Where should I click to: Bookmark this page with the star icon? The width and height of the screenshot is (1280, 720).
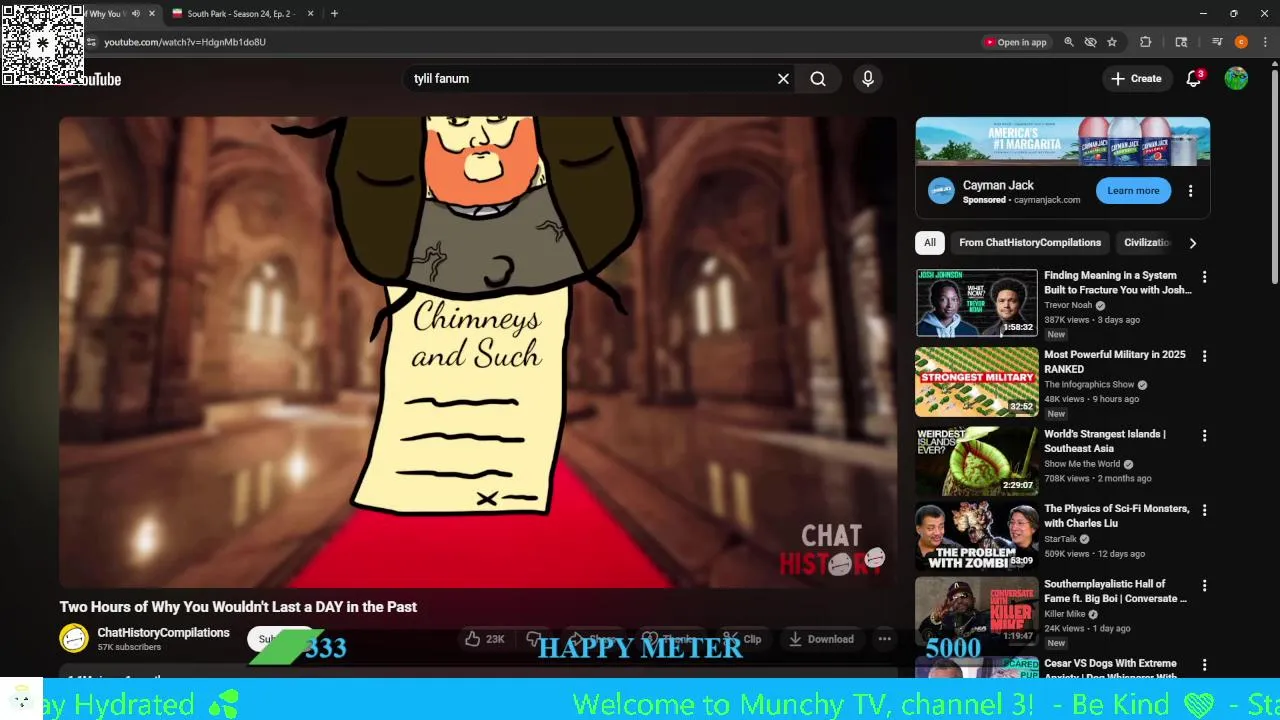(x=1112, y=42)
